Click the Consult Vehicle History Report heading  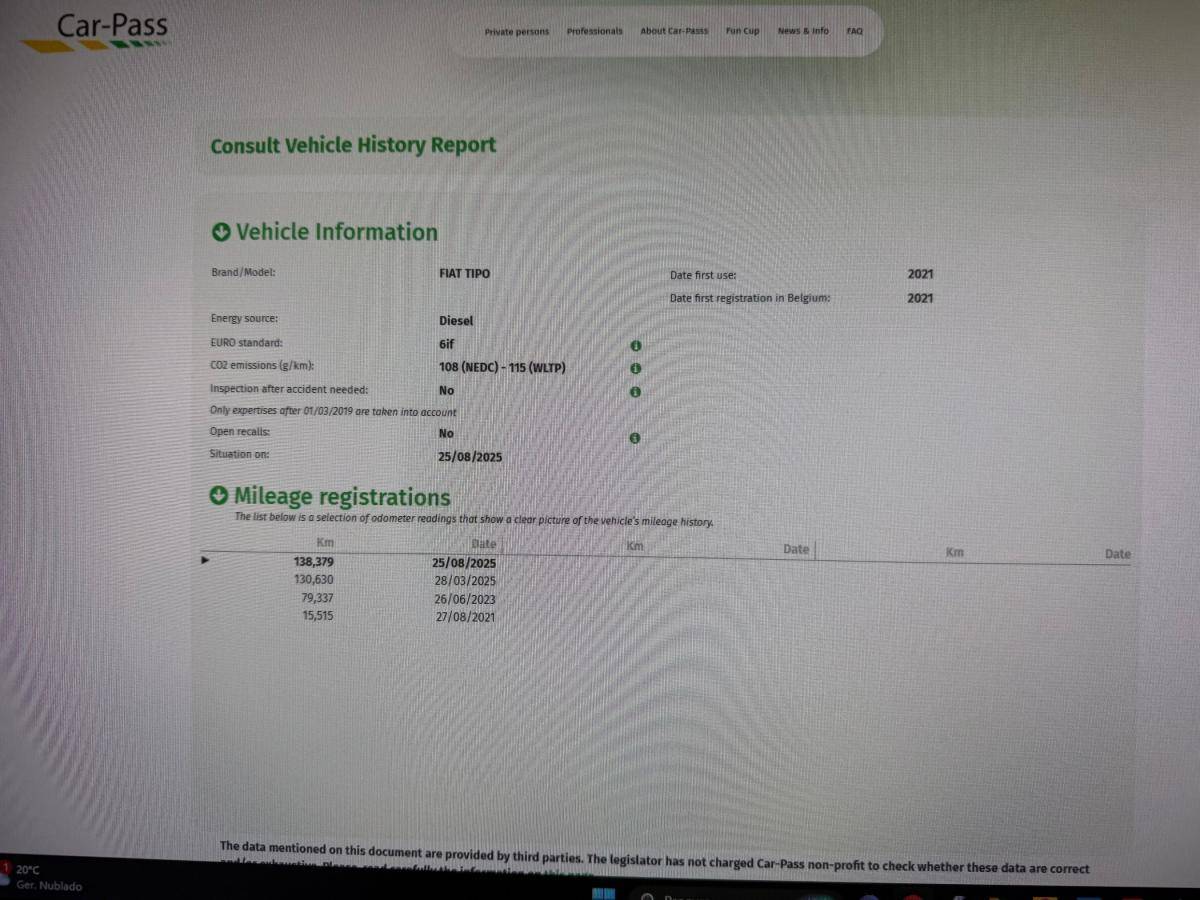click(x=353, y=145)
